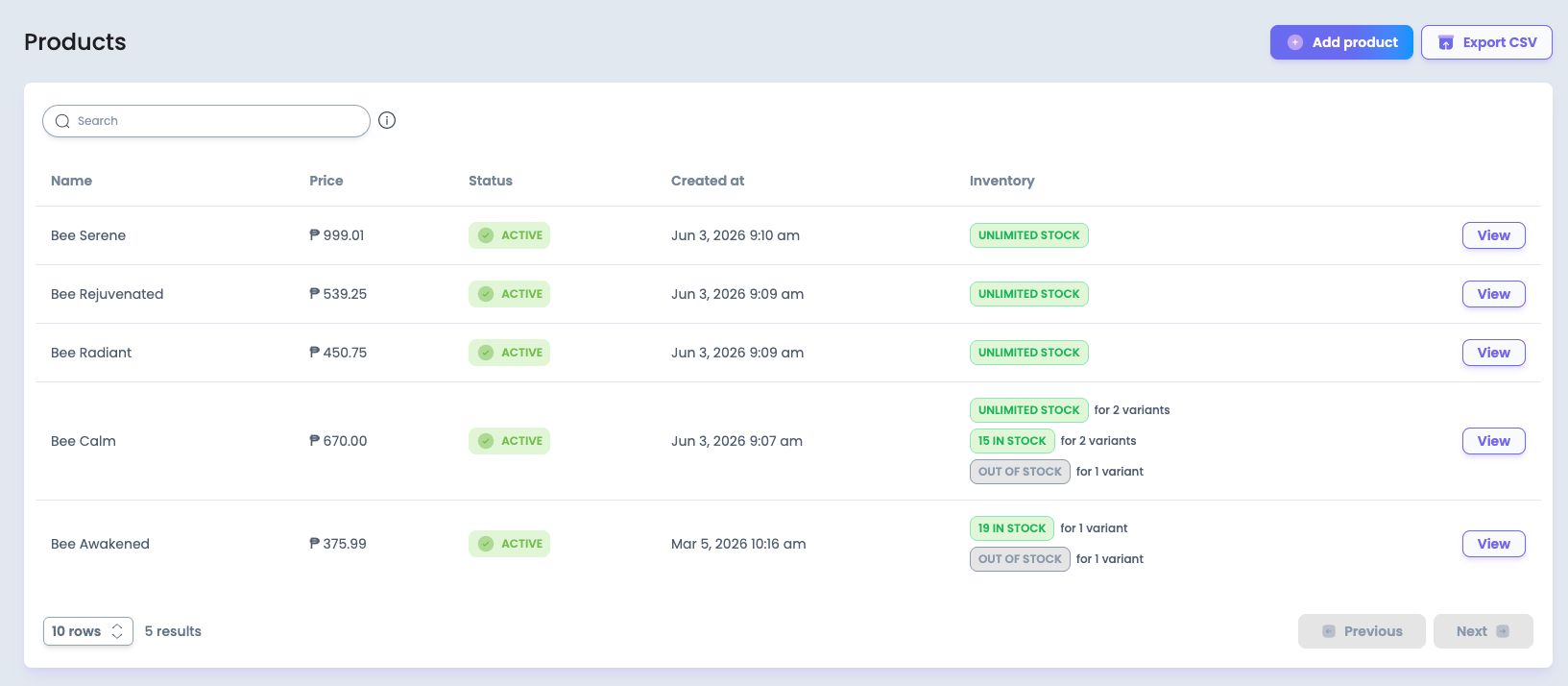Click the ₱ 539.25 price
The image size is (1568, 686).
pos(338,294)
